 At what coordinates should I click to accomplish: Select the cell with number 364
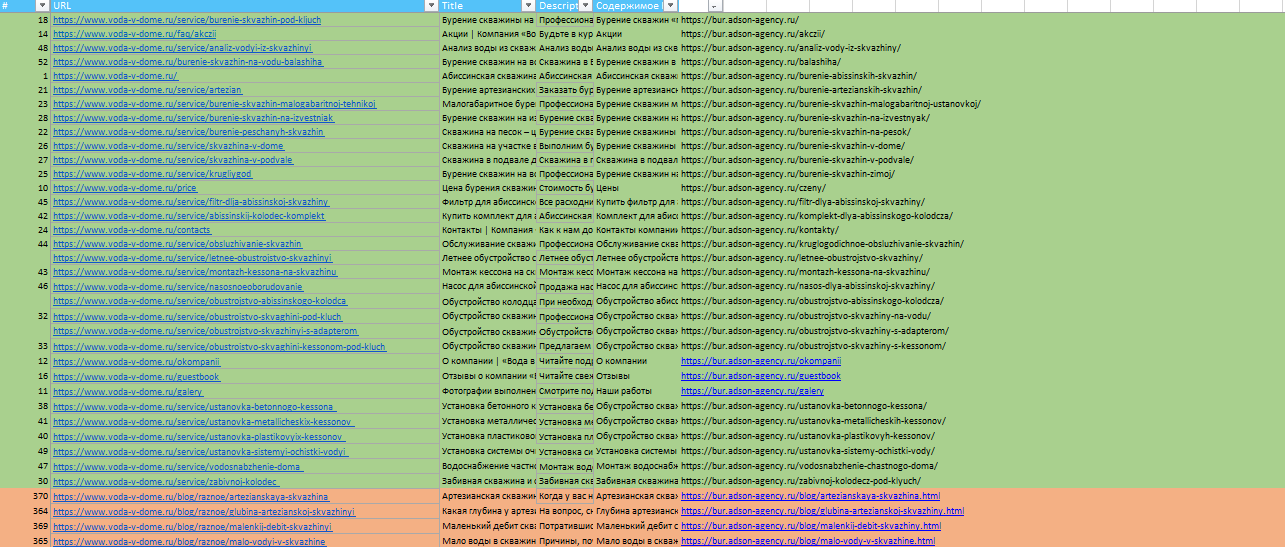(x=25, y=511)
